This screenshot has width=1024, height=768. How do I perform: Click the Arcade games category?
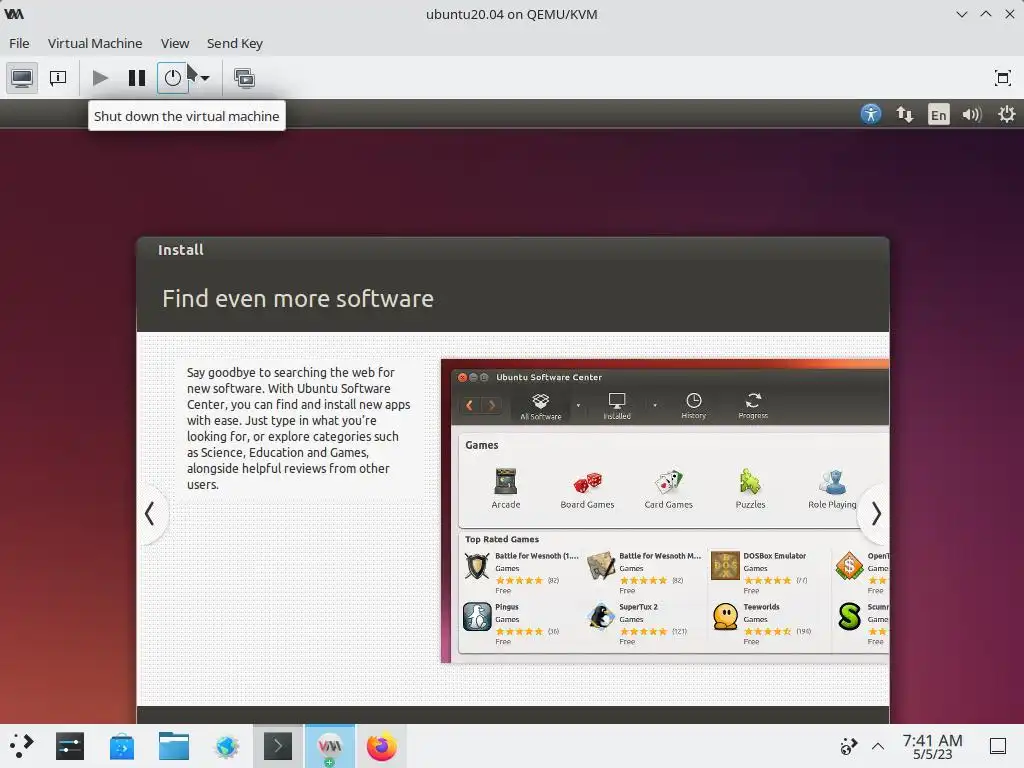pos(505,488)
